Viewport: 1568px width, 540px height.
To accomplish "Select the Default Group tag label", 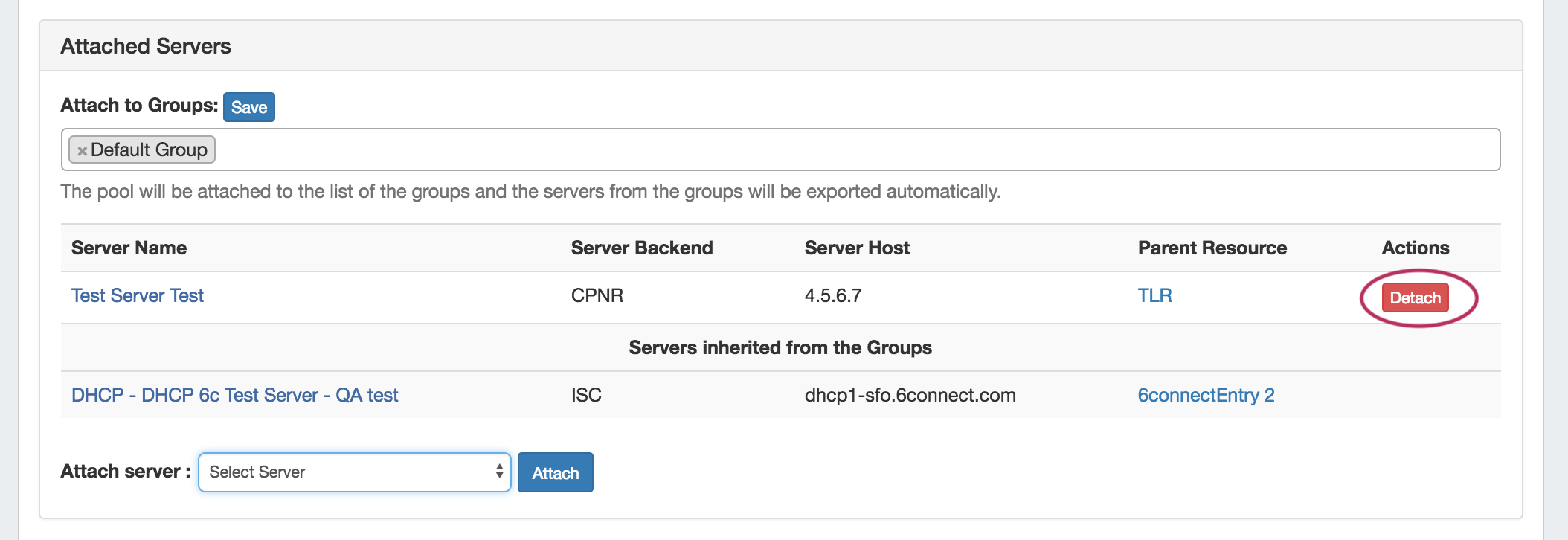I will (x=149, y=150).
